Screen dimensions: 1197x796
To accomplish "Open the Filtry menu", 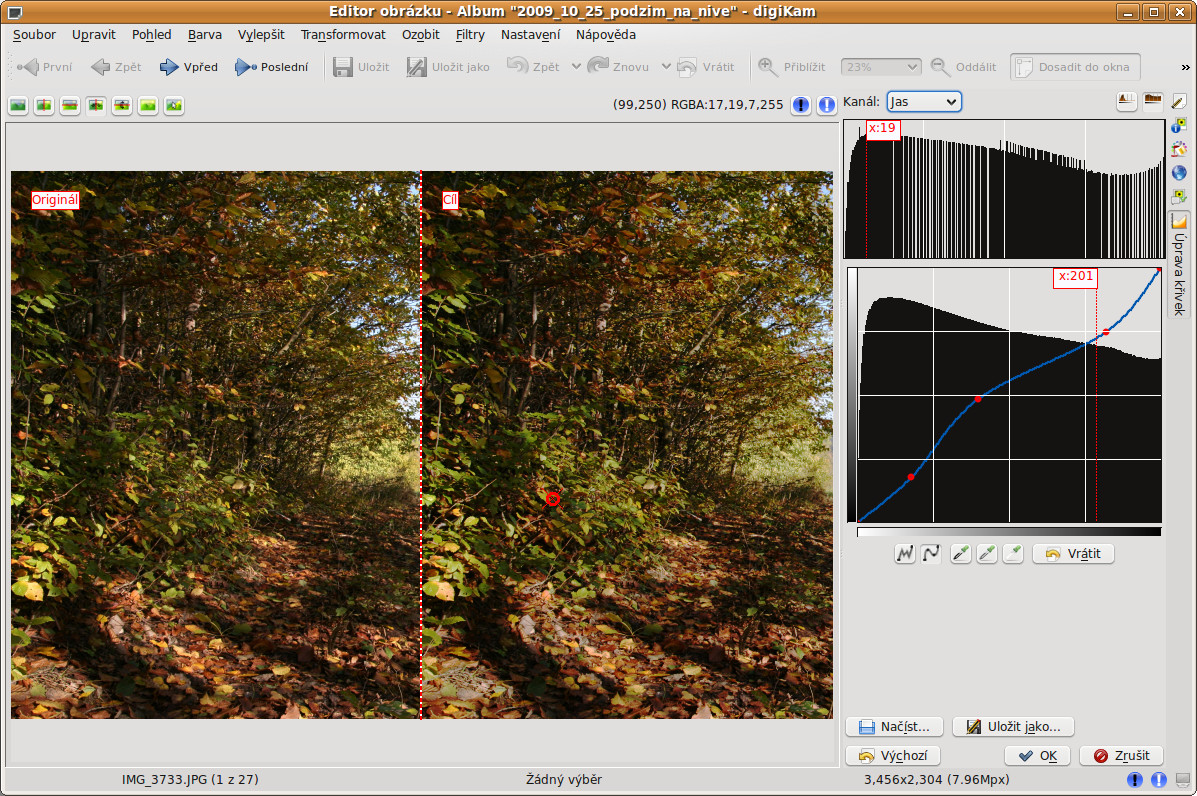I will (470, 34).
